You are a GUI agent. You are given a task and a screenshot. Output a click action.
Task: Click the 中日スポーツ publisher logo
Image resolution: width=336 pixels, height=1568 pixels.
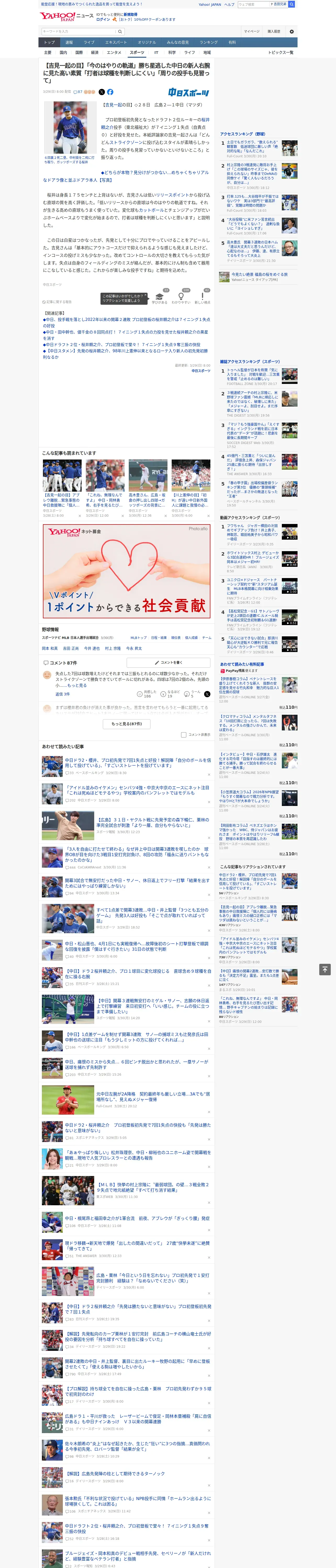point(188,93)
